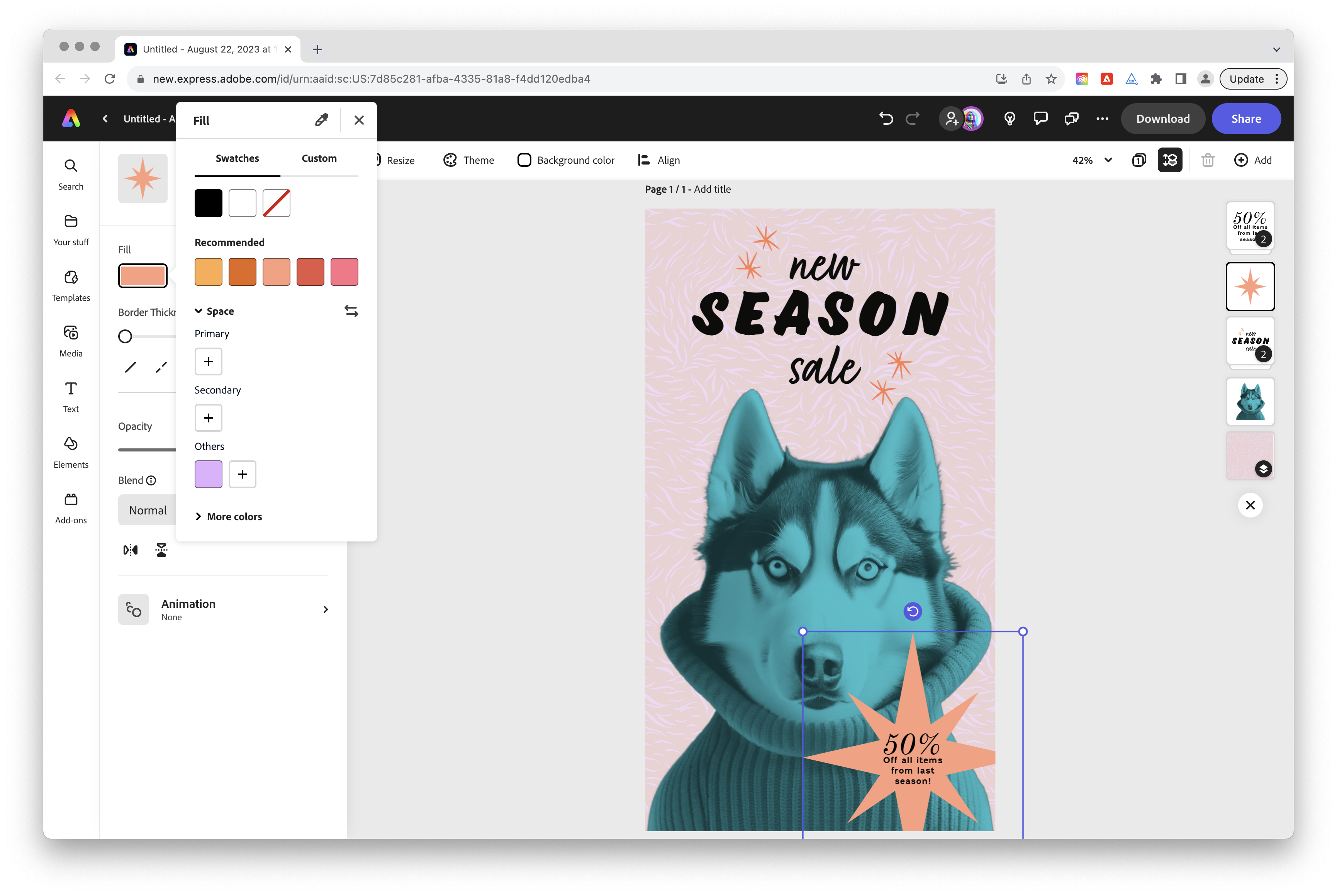This screenshot has width=1337, height=896.
Task: Click the Download button
Action: [1162, 118]
